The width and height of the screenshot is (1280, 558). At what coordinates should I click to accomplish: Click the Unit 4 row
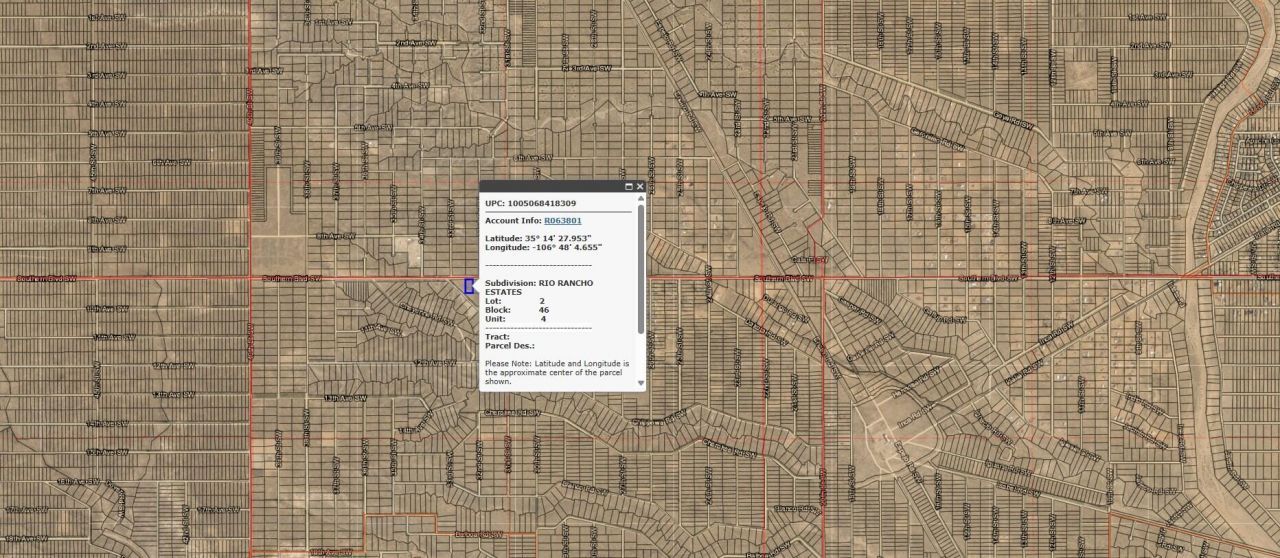[515, 319]
